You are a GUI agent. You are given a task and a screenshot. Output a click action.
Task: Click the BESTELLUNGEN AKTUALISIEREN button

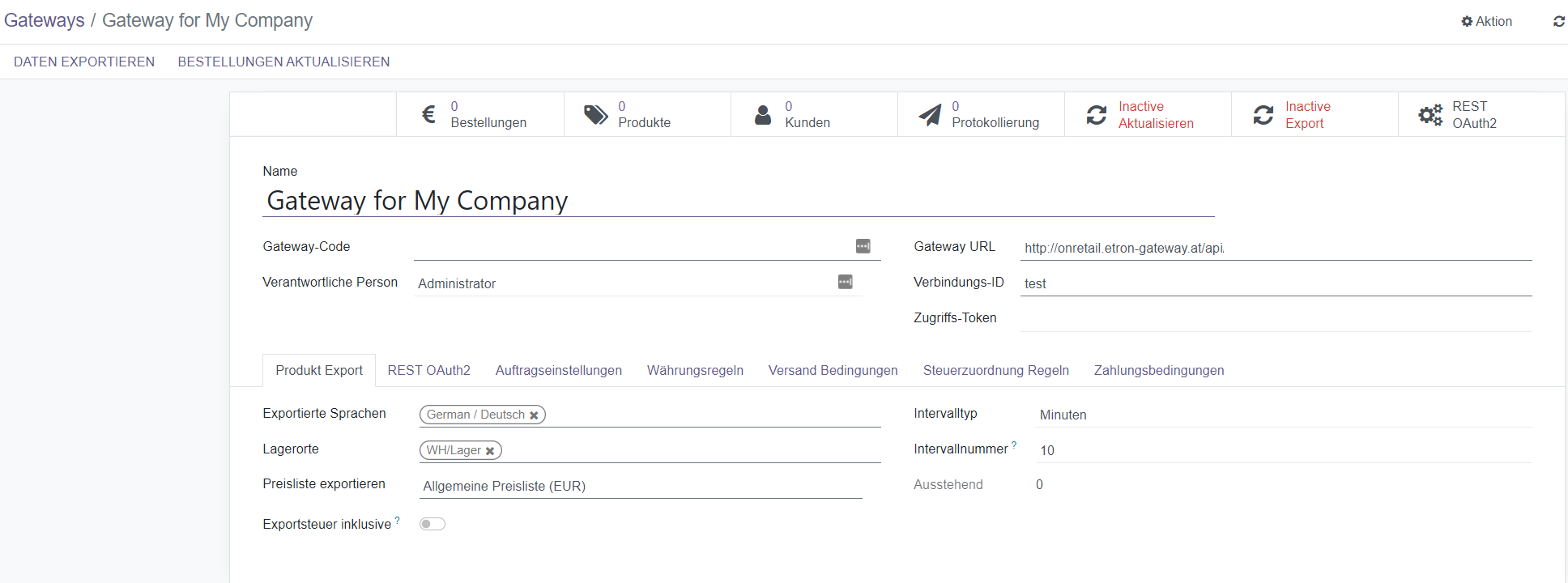[x=283, y=62]
